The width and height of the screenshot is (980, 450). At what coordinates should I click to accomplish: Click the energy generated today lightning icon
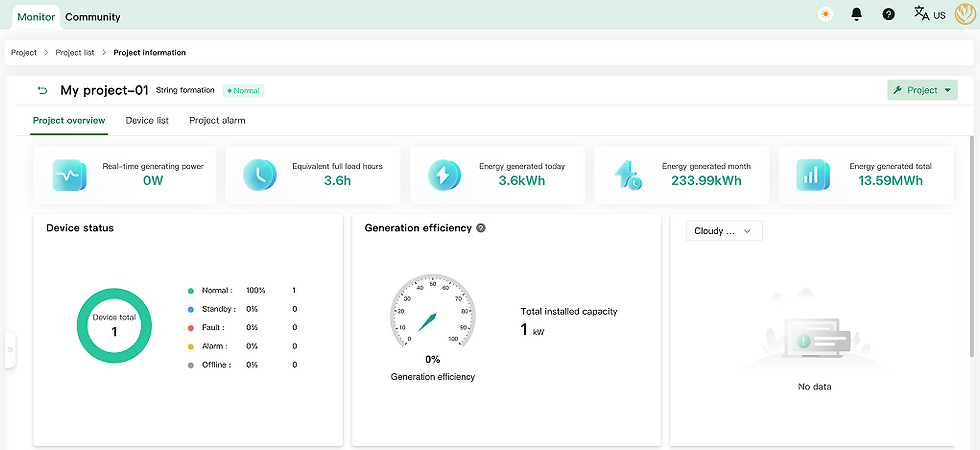pos(444,175)
